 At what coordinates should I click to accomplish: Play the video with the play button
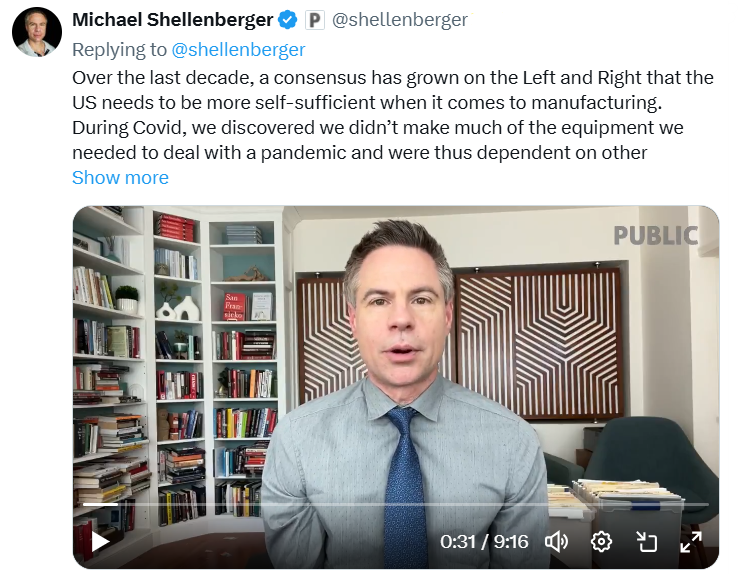coord(99,541)
